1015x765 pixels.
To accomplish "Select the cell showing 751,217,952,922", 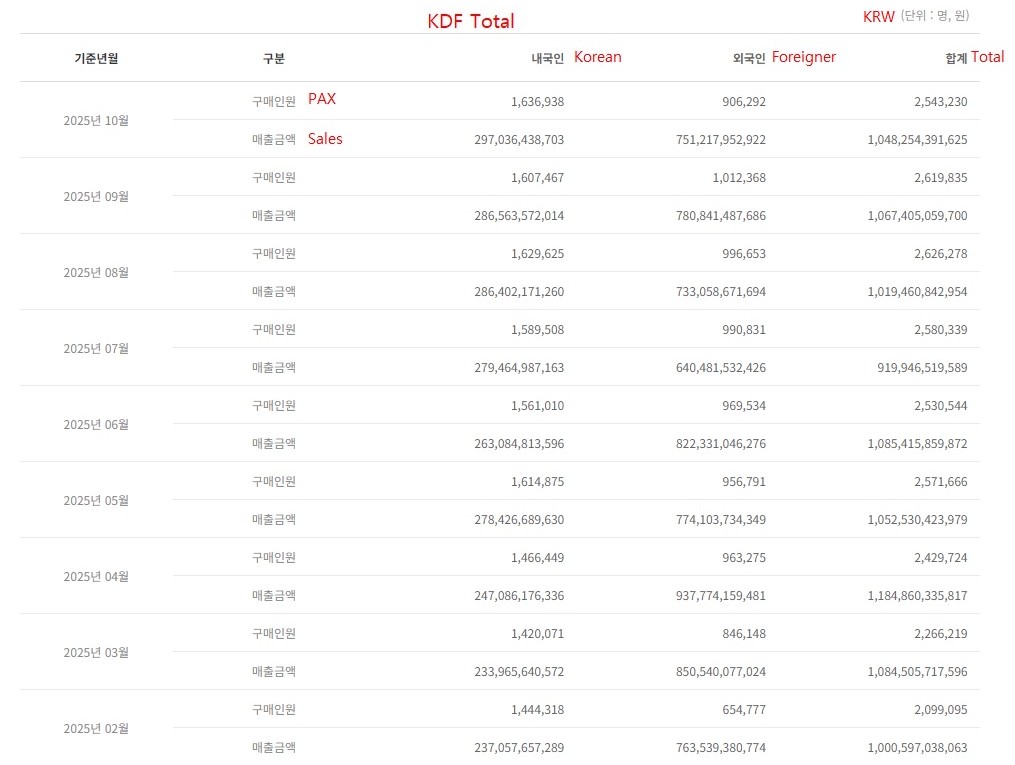I will click(x=720, y=140).
